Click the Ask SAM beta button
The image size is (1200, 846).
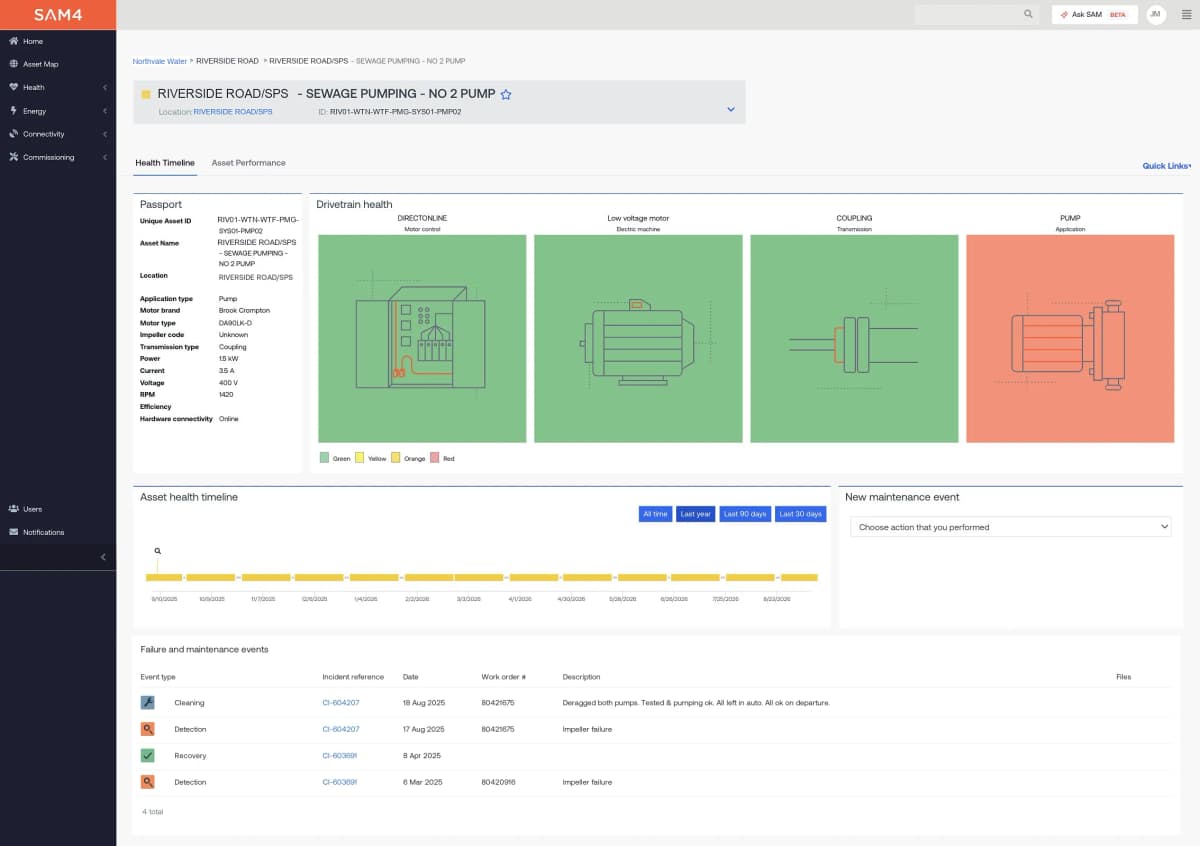click(x=1094, y=14)
